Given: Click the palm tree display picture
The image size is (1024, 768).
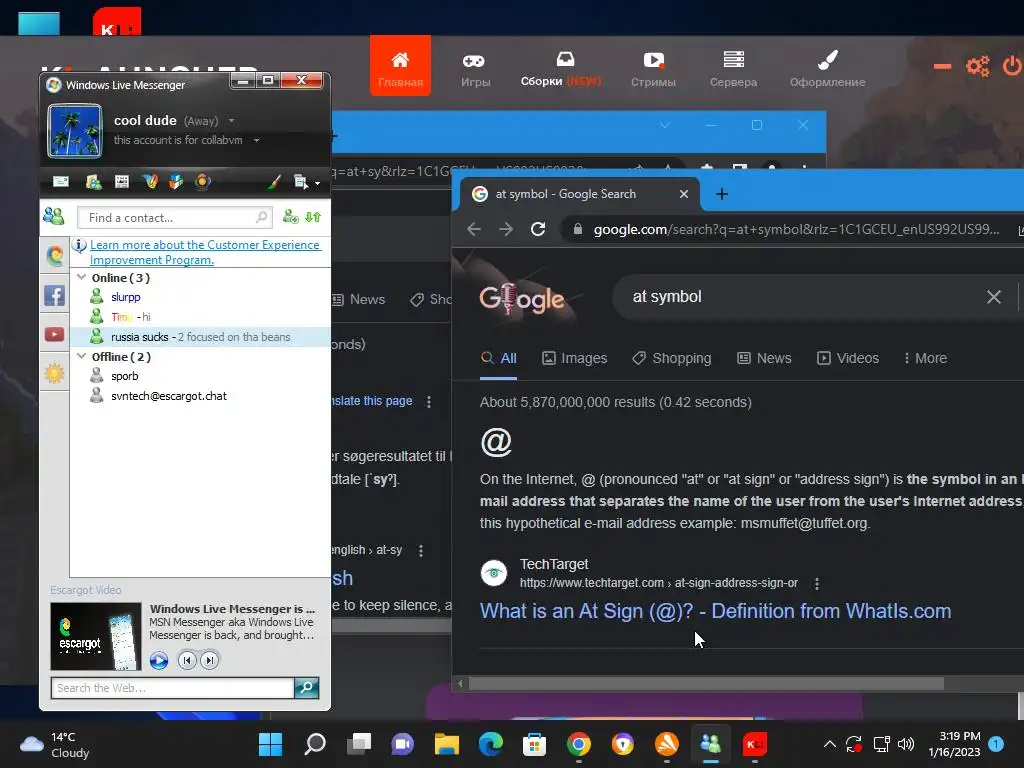Looking at the screenshot, I should click(x=74, y=131).
